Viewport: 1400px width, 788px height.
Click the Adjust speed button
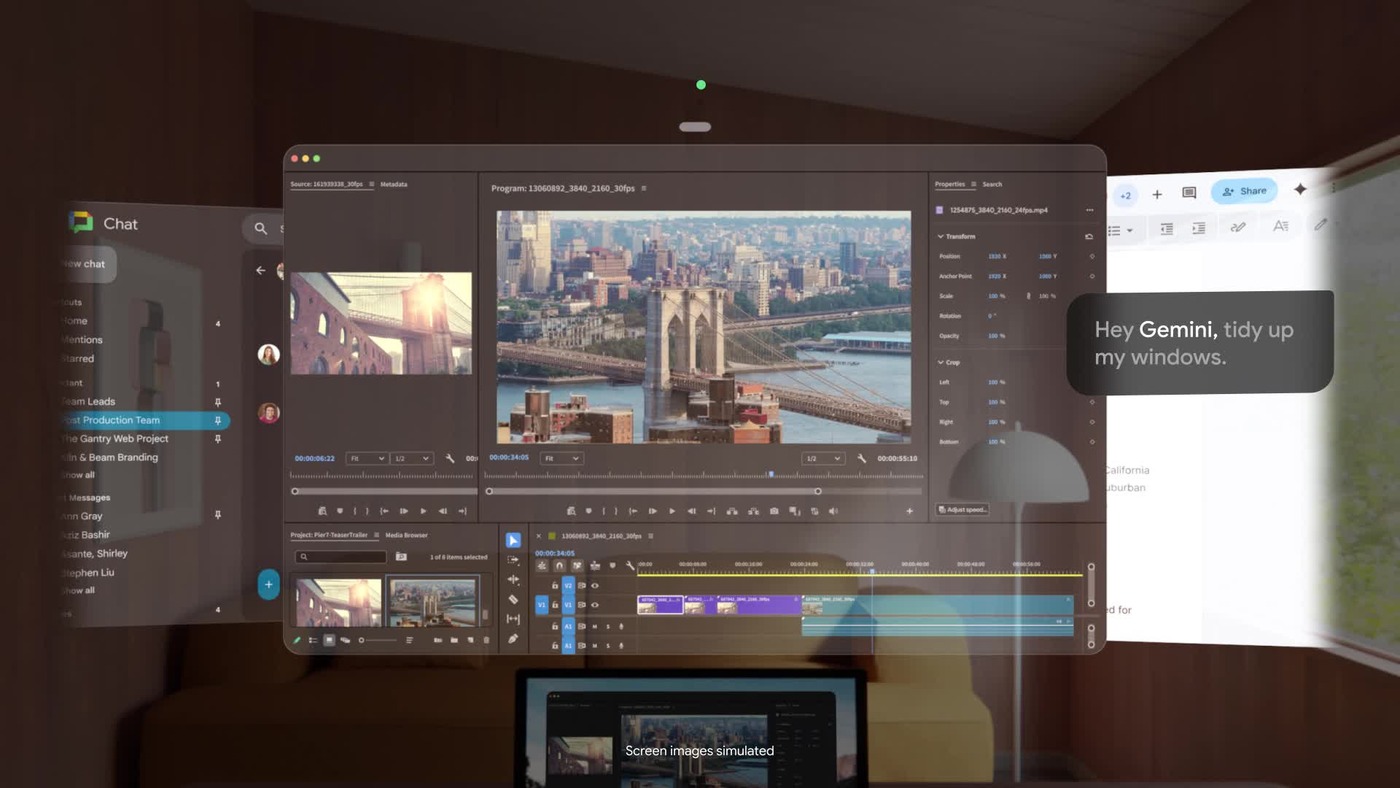(963, 510)
